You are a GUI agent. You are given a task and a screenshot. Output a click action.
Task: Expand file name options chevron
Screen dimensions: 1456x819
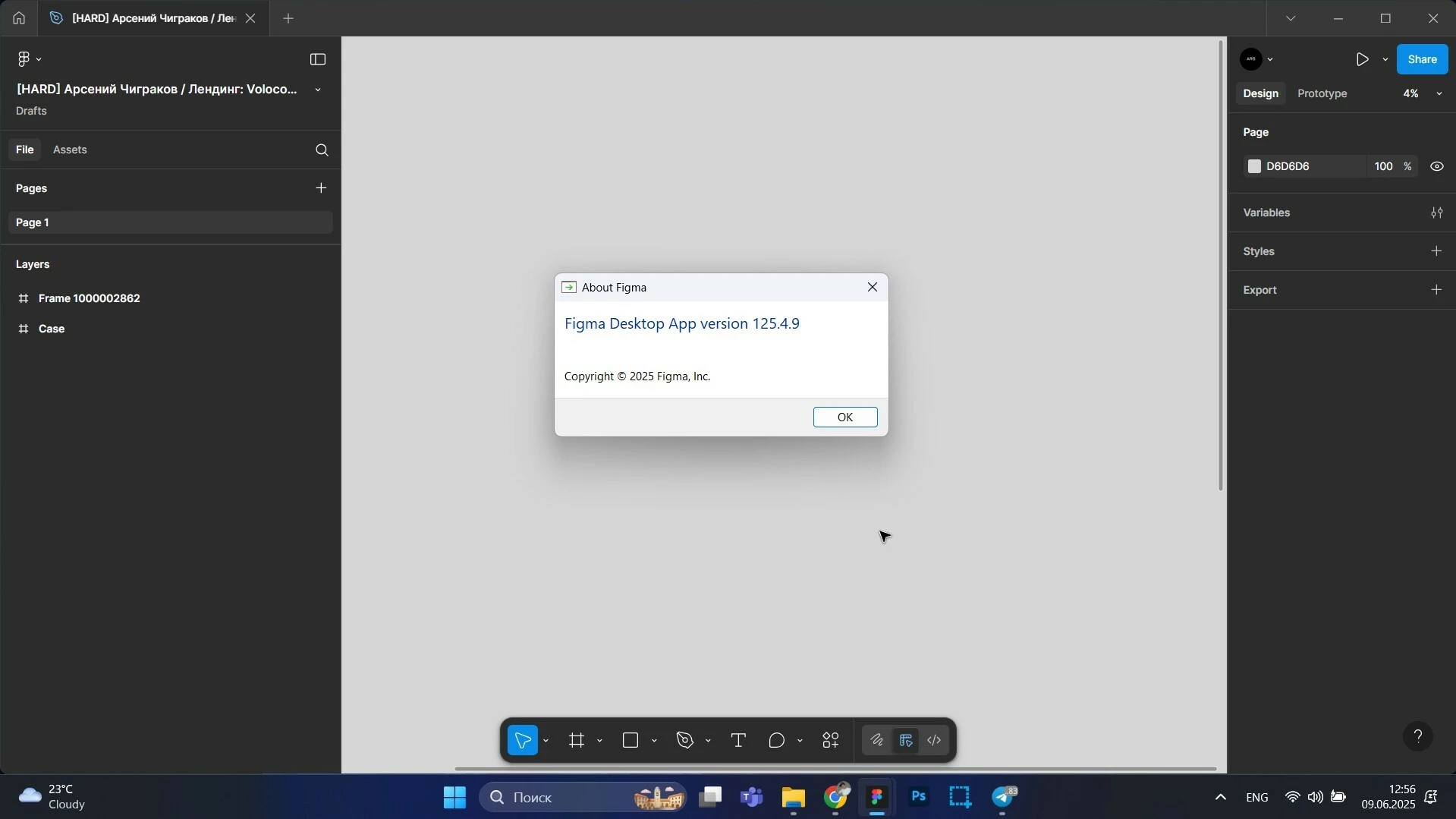click(x=318, y=90)
